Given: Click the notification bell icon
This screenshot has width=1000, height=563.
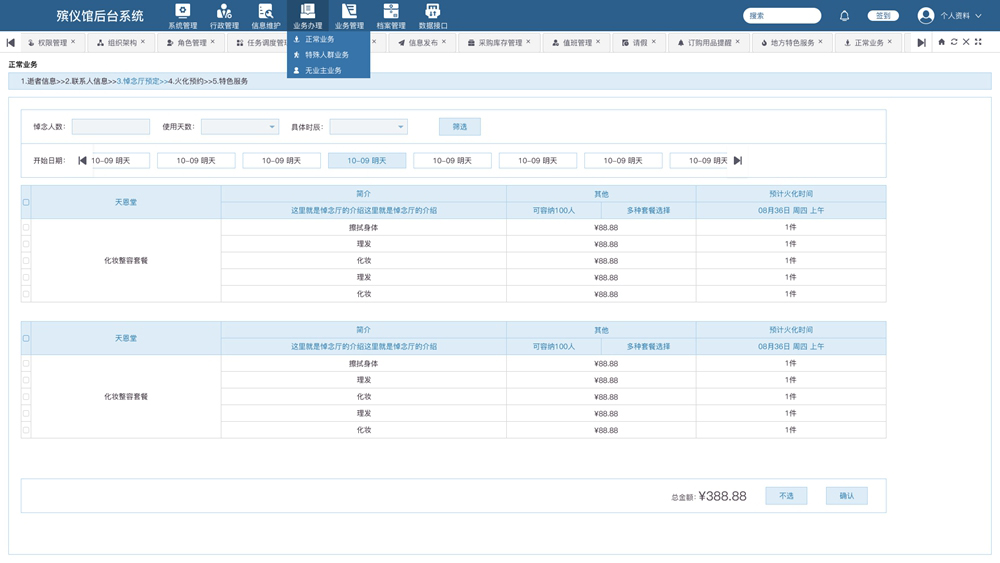Looking at the screenshot, I should click(844, 16).
